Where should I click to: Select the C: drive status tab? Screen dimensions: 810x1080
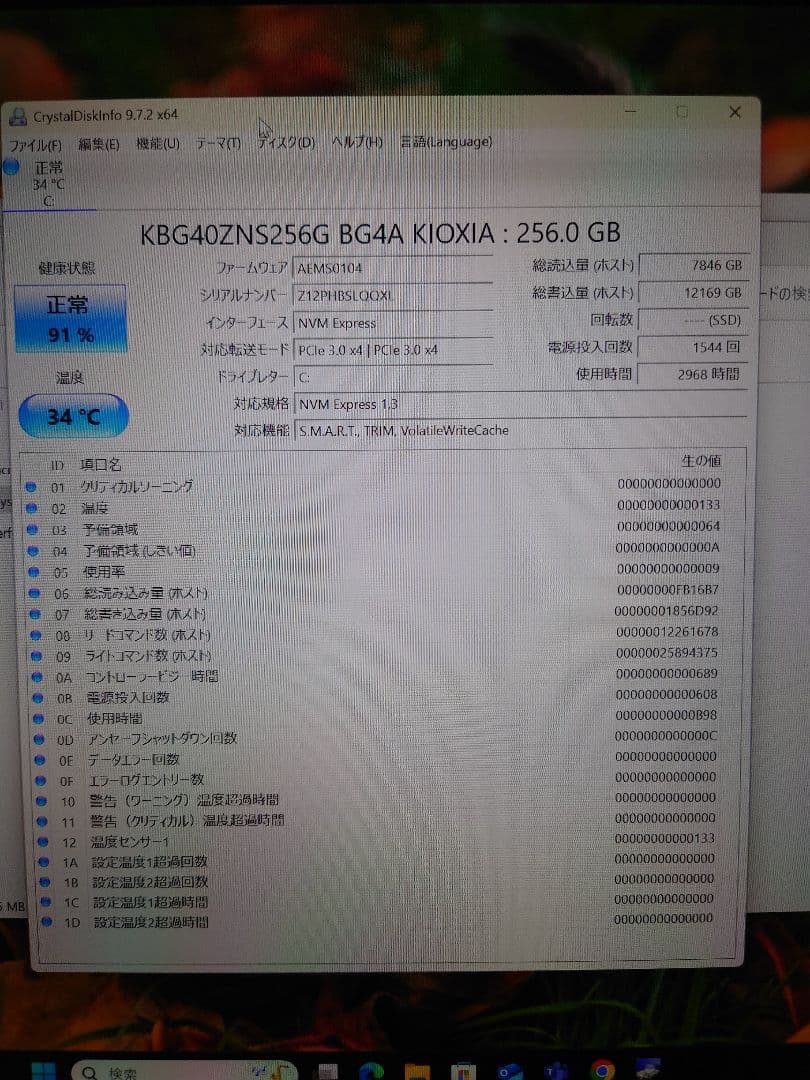coord(48,185)
